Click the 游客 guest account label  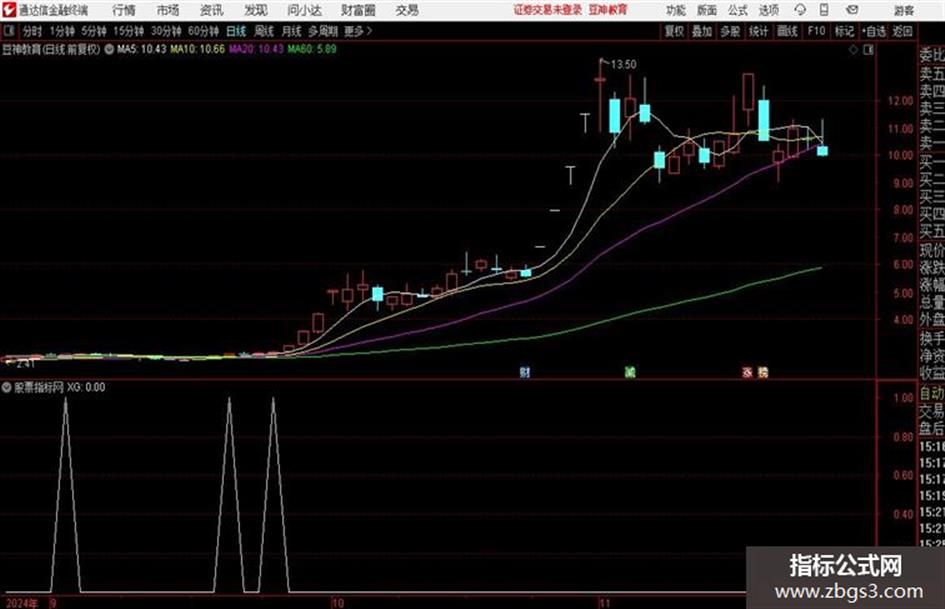pyautogui.click(x=904, y=10)
